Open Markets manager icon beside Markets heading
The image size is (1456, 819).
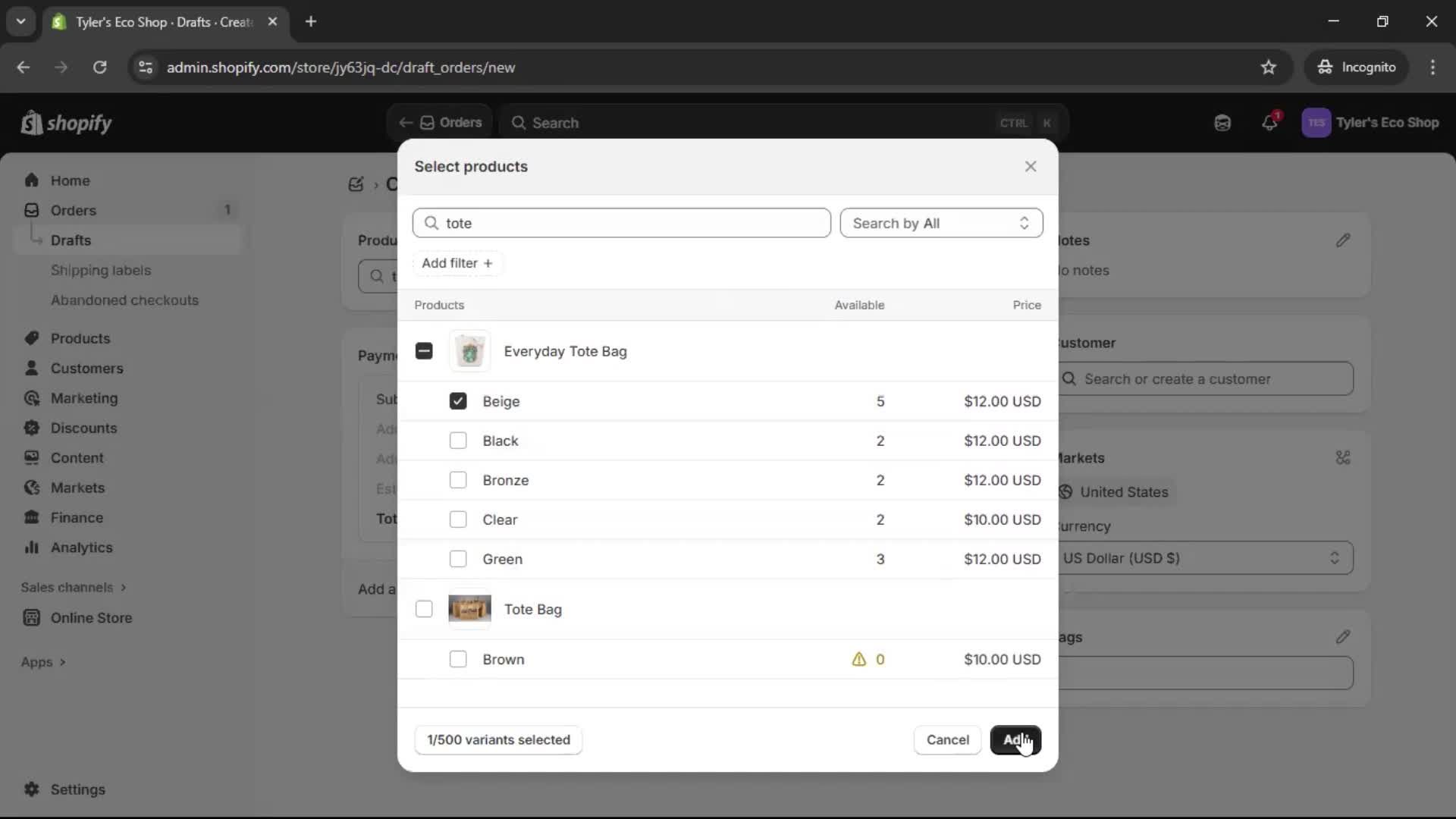coord(1343,458)
